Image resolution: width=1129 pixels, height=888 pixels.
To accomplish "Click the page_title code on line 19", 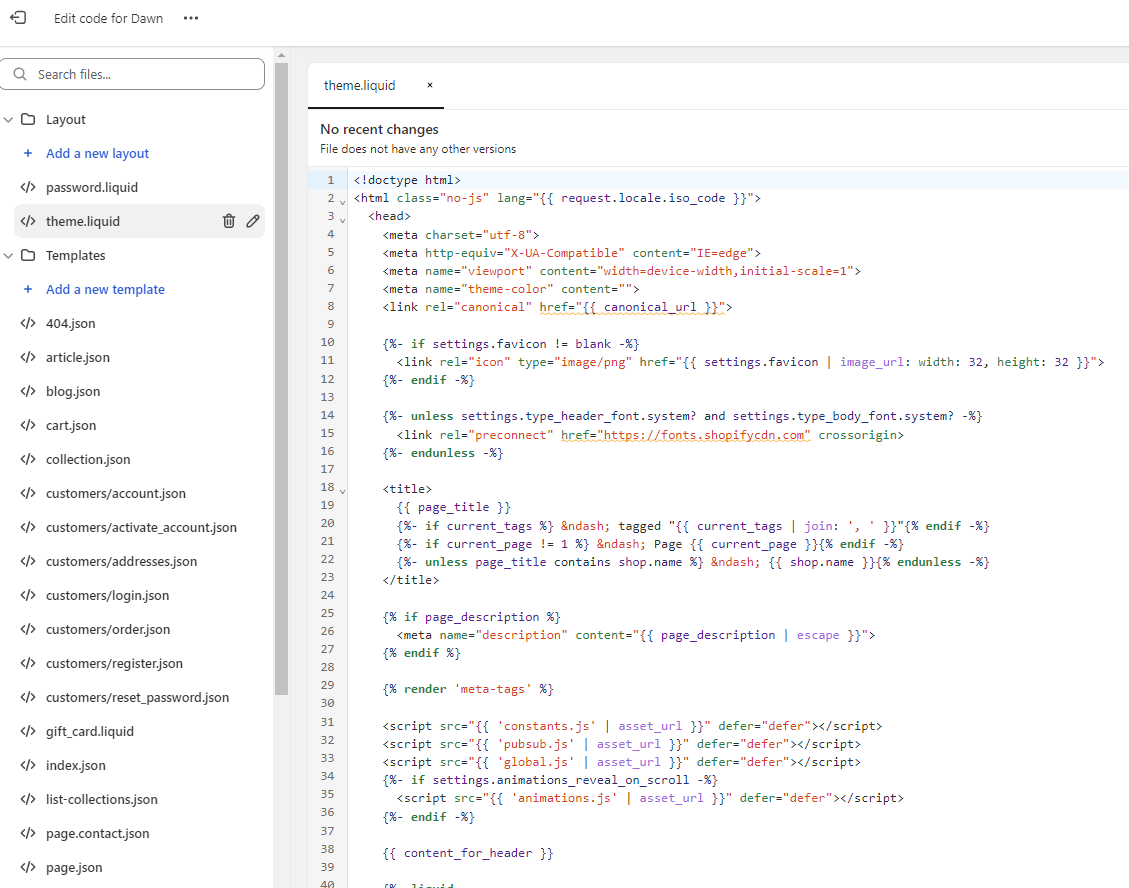I will point(454,507).
